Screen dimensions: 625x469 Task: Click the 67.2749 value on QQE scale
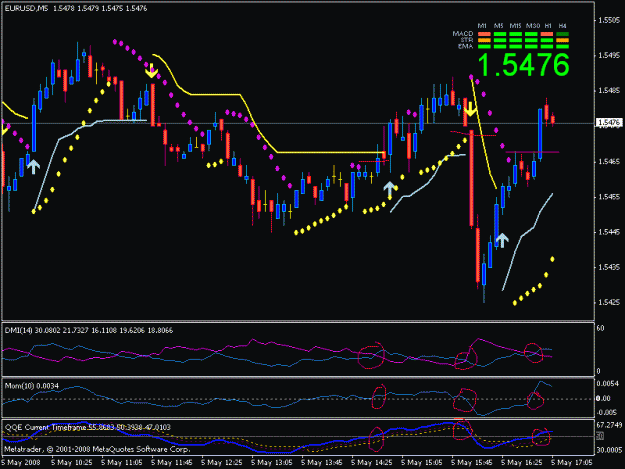(609, 425)
